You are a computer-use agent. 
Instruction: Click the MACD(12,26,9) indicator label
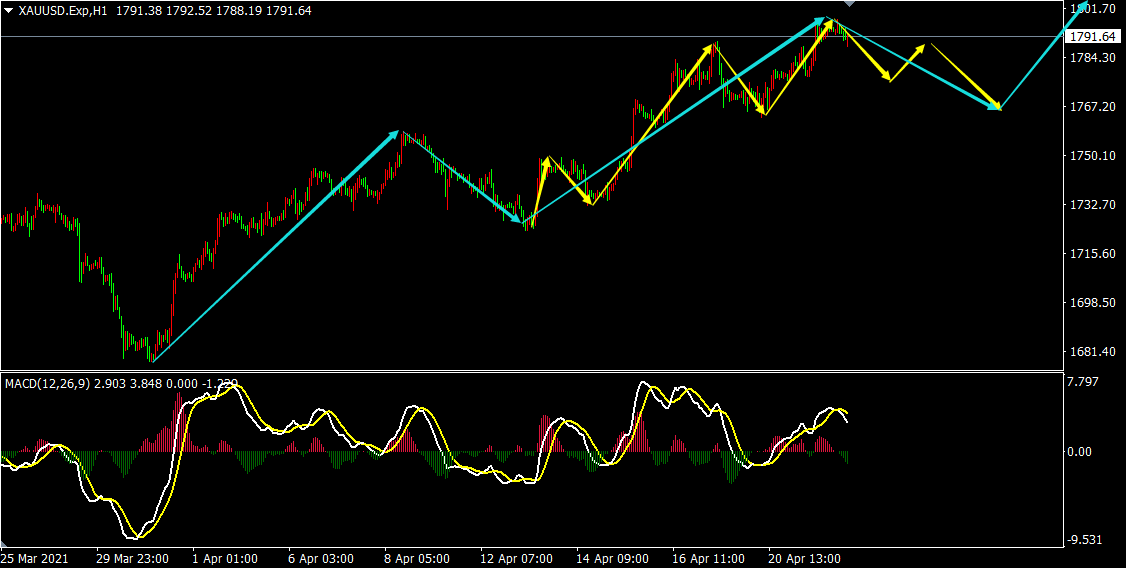pyautogui.click(x=47, y=383)
